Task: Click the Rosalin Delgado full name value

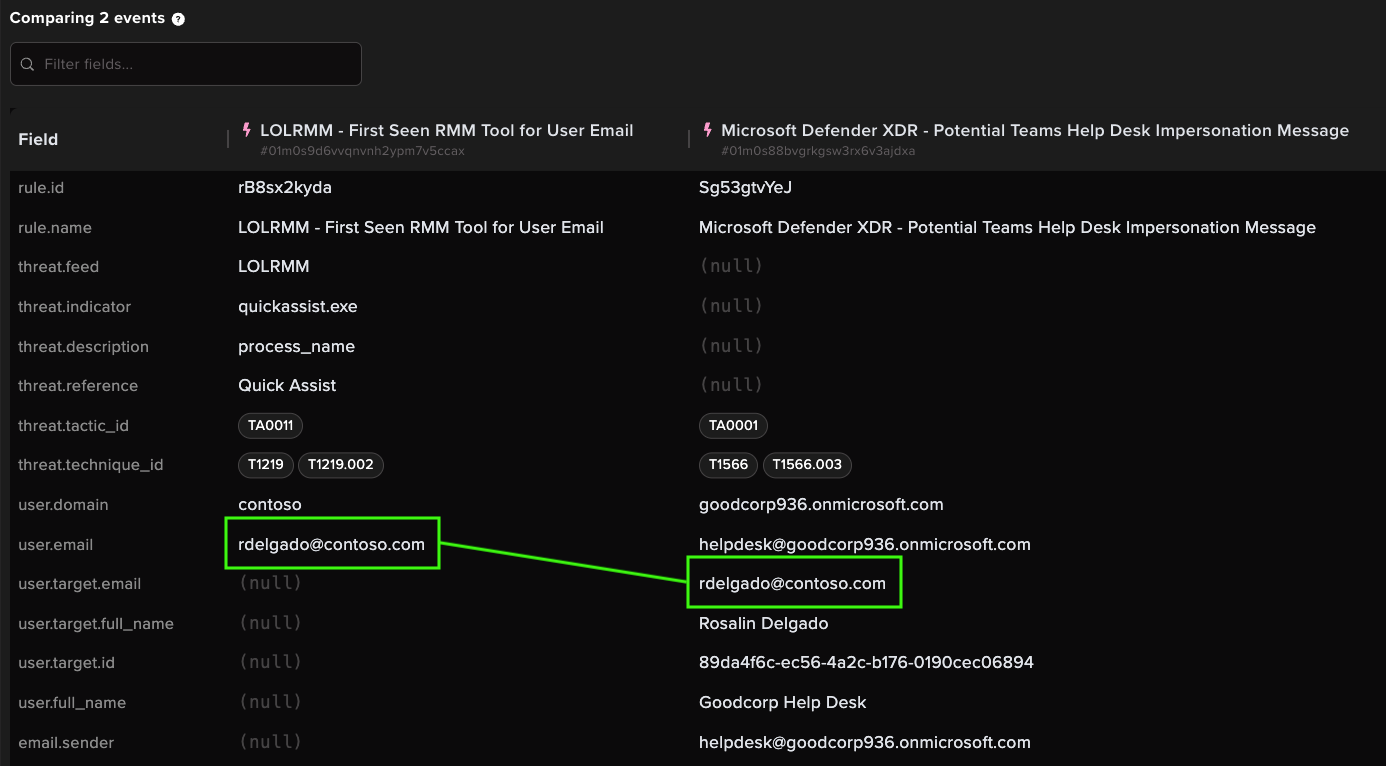Action: [x=764, y=624]
